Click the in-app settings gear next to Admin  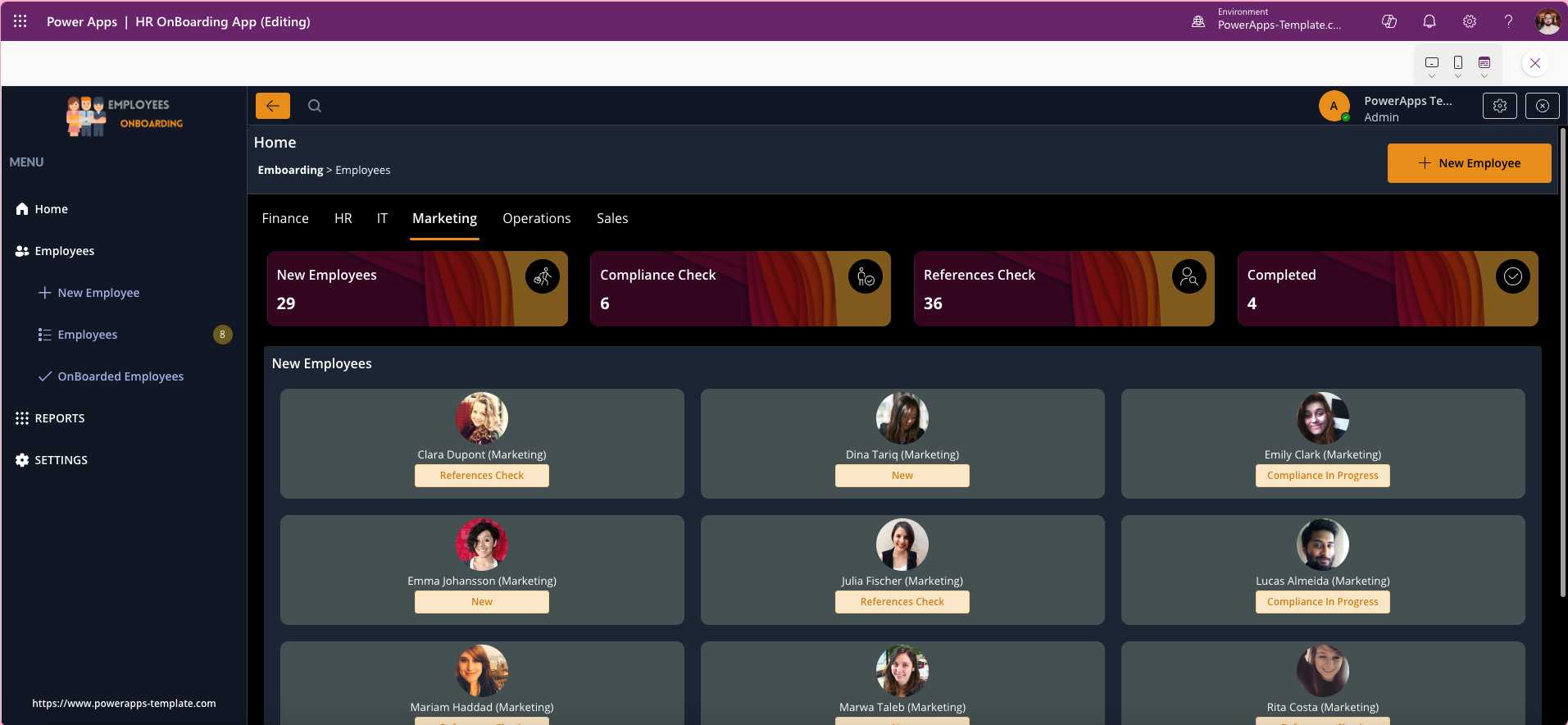point(1499,106)
